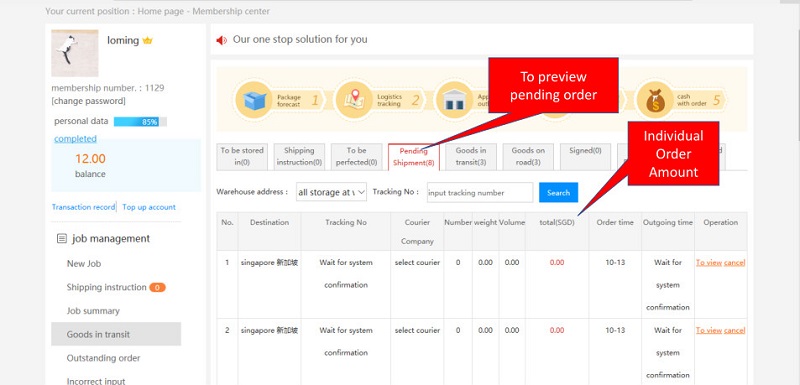This screenshot has height=385, width=800.
Task: Click the job management list icon
Action: click(x=62, y=238)
